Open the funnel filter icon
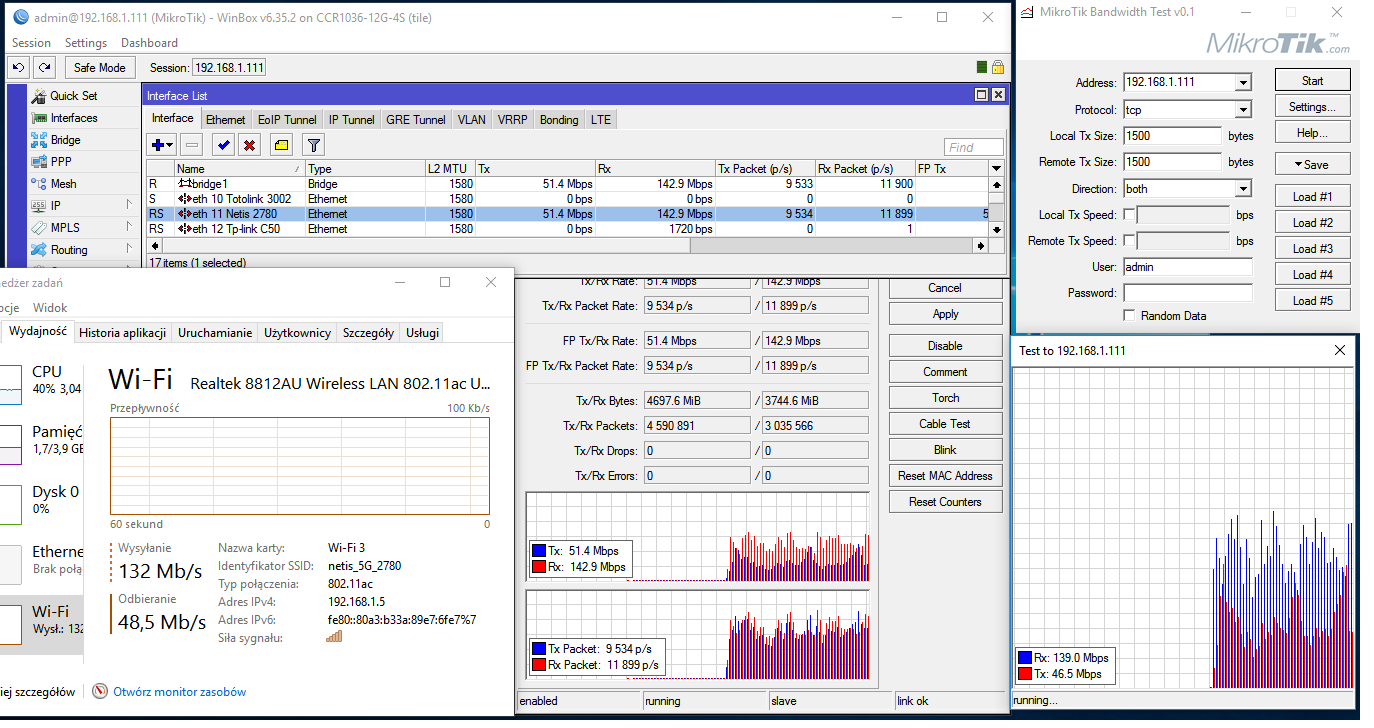1374x728 pixels. pos(313,146)
